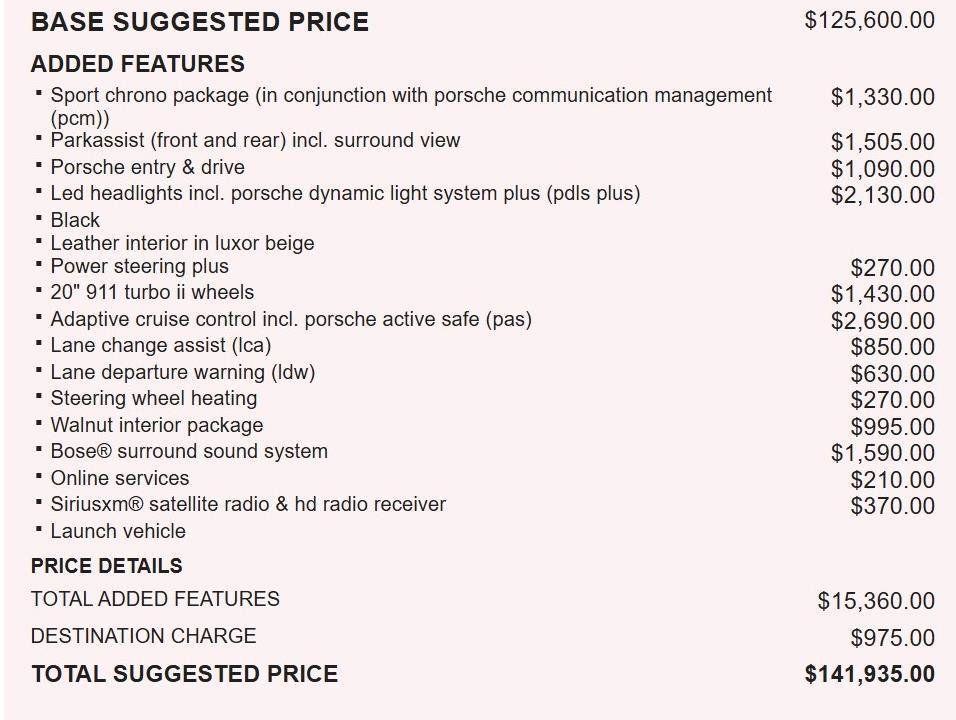Click Leather interior in luxor beige
Screen dimensions: 956x720
point(182,243)
